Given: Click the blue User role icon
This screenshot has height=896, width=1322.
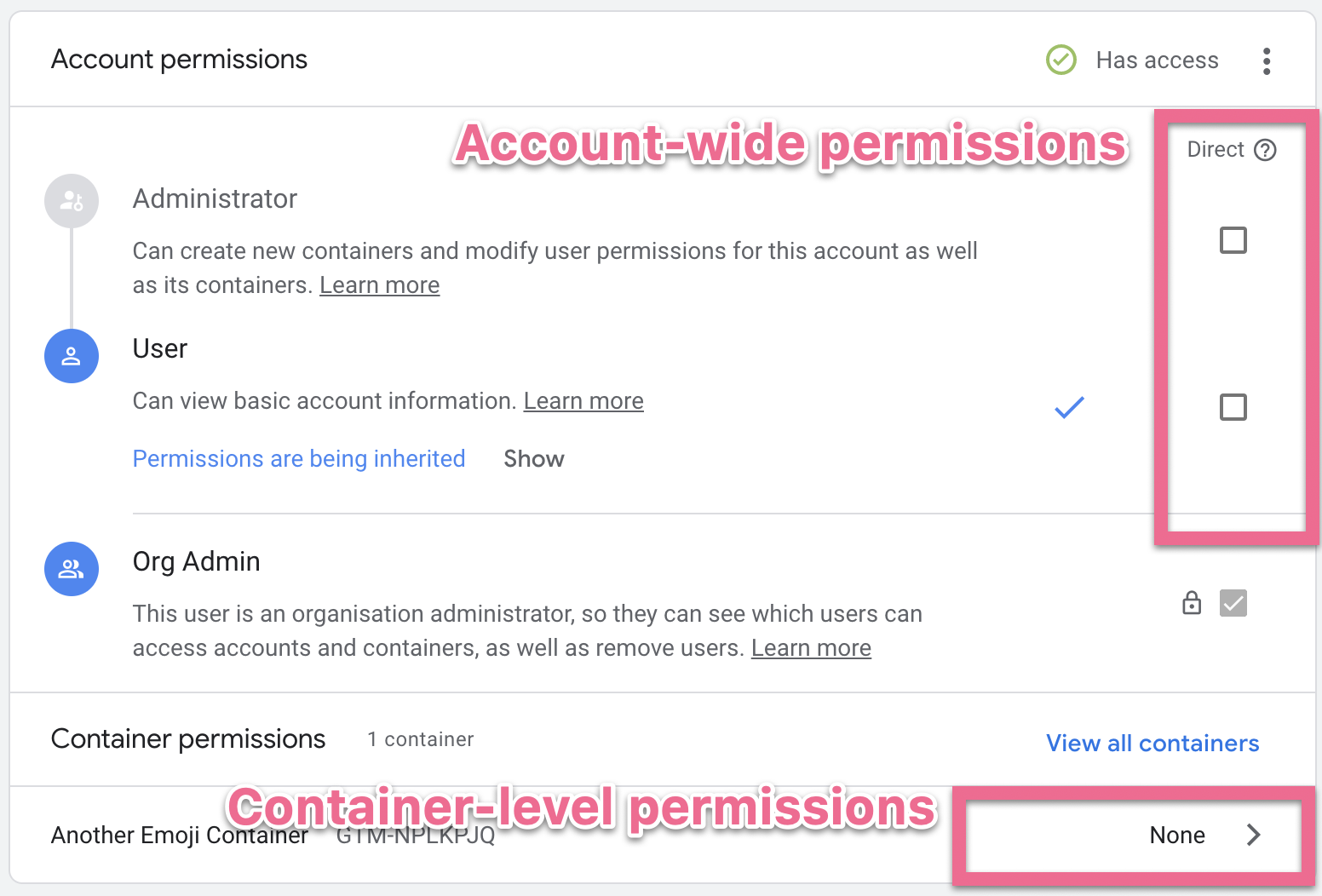Looking at the screenshot, I should [x=72, y=356].
